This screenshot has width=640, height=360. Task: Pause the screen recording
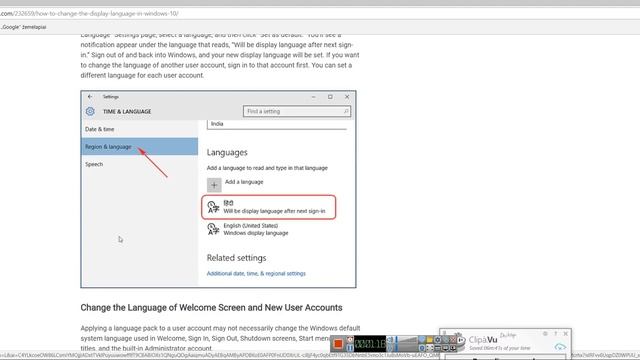coord(350,348)
